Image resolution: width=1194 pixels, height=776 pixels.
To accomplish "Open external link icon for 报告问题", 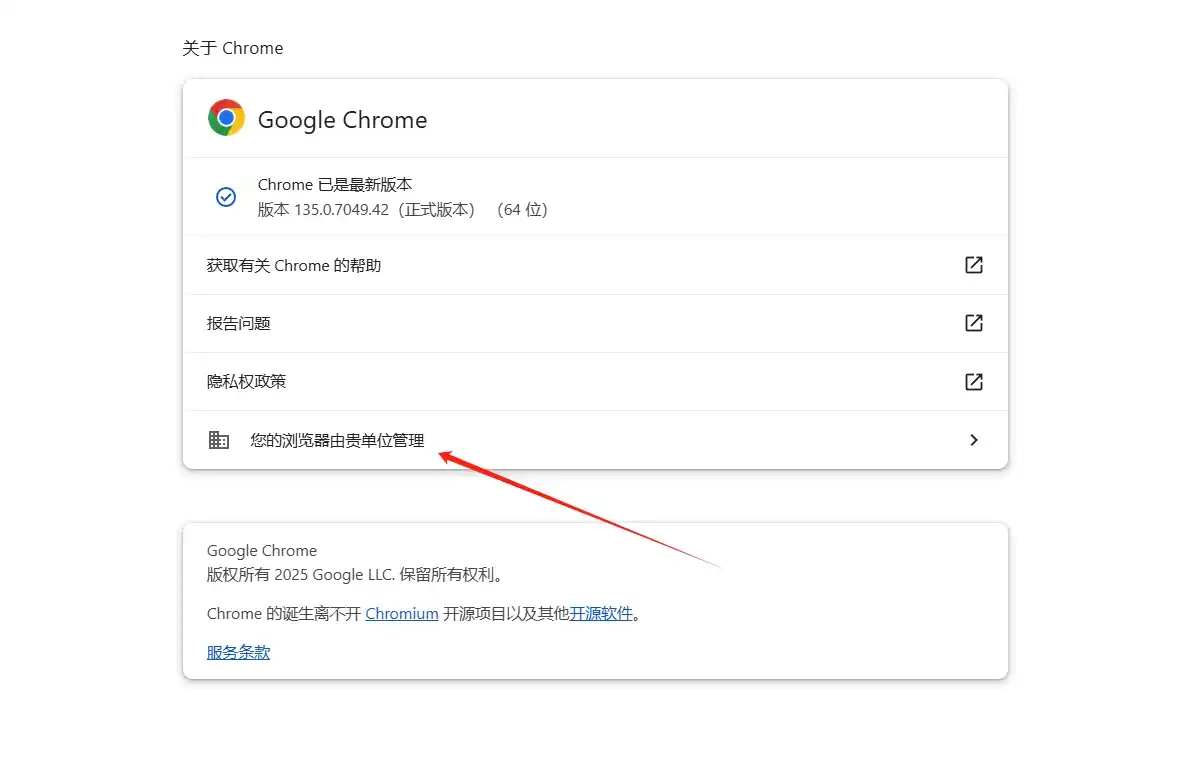I will pyautogui.click(x=973, y=323).
